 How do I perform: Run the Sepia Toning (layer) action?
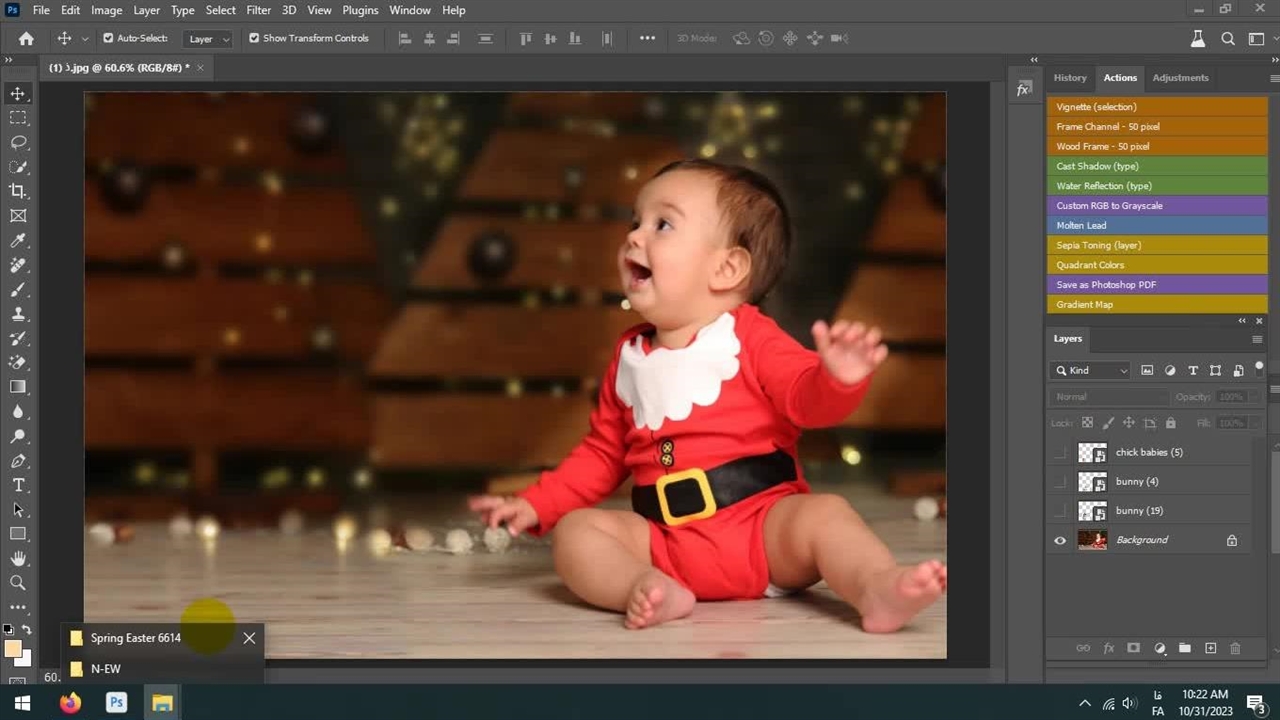tap(1157, 245)
